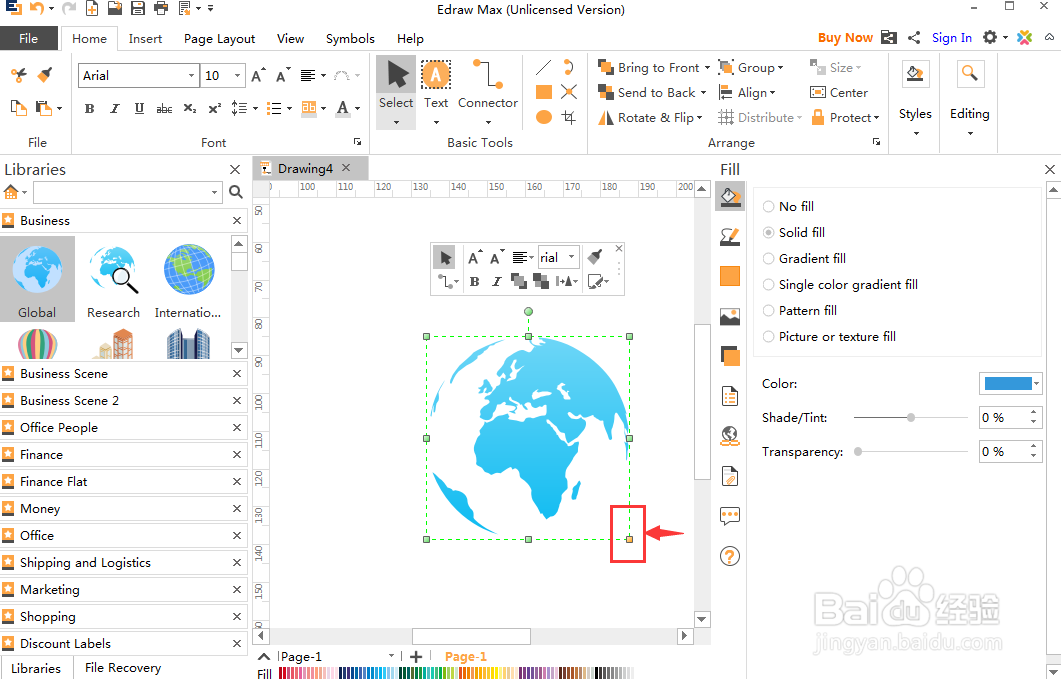Click the Bold formatting button

89,108
